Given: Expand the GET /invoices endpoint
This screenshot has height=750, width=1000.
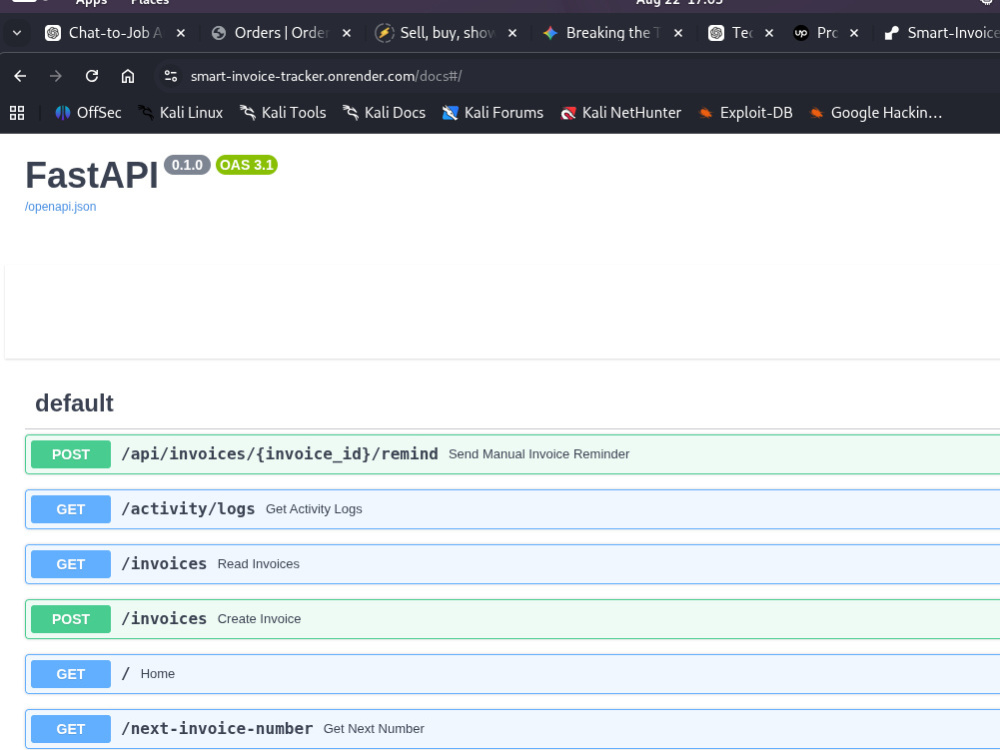Looking at the screenshot, I should click(512, 564).
